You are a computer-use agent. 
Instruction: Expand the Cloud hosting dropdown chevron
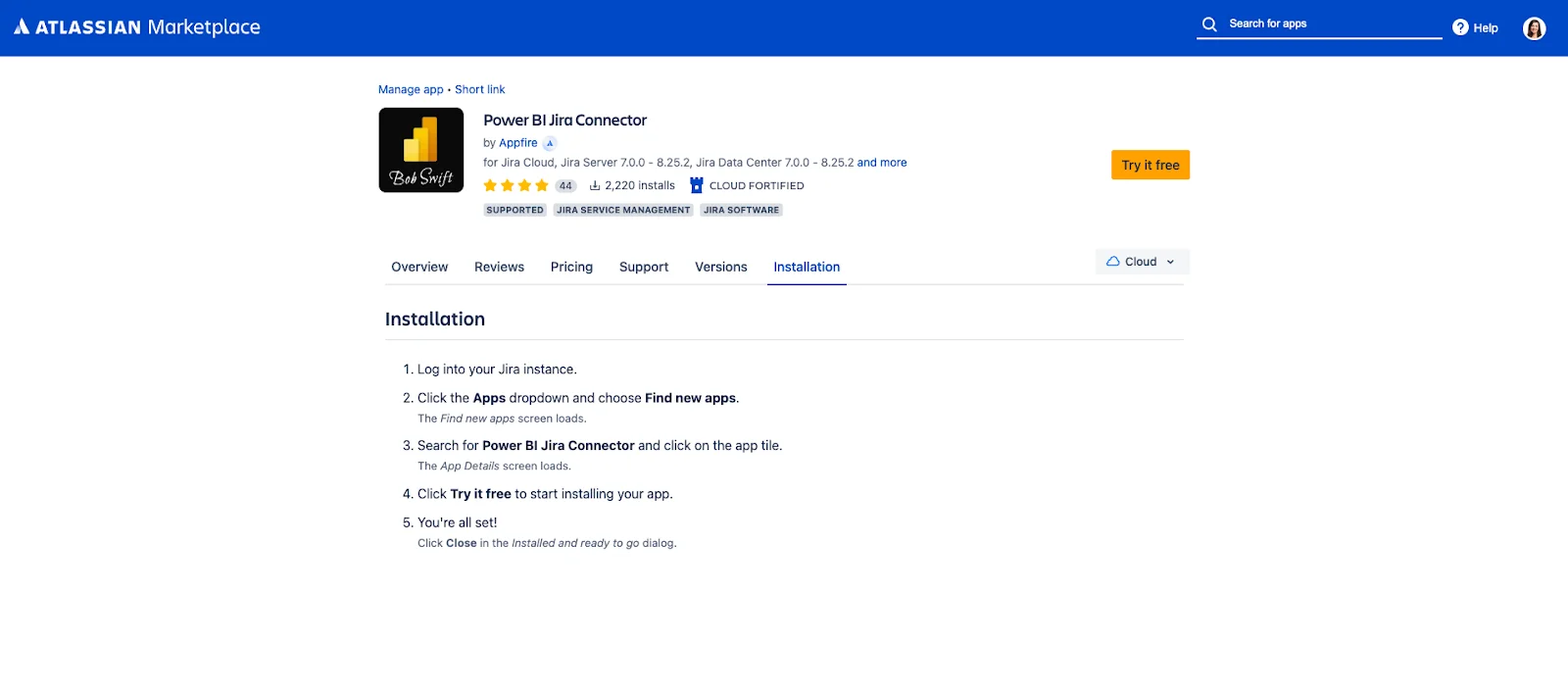pos(1170,262)
